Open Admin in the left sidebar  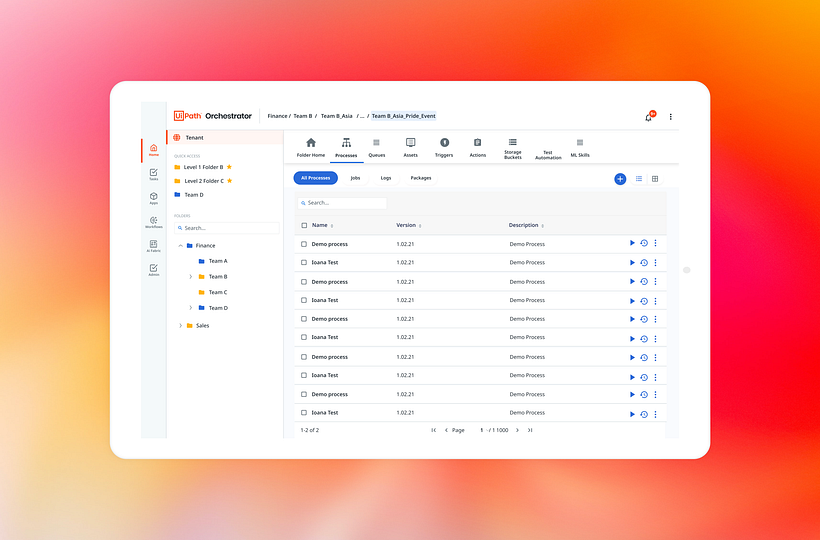click(x=153, y=270)
